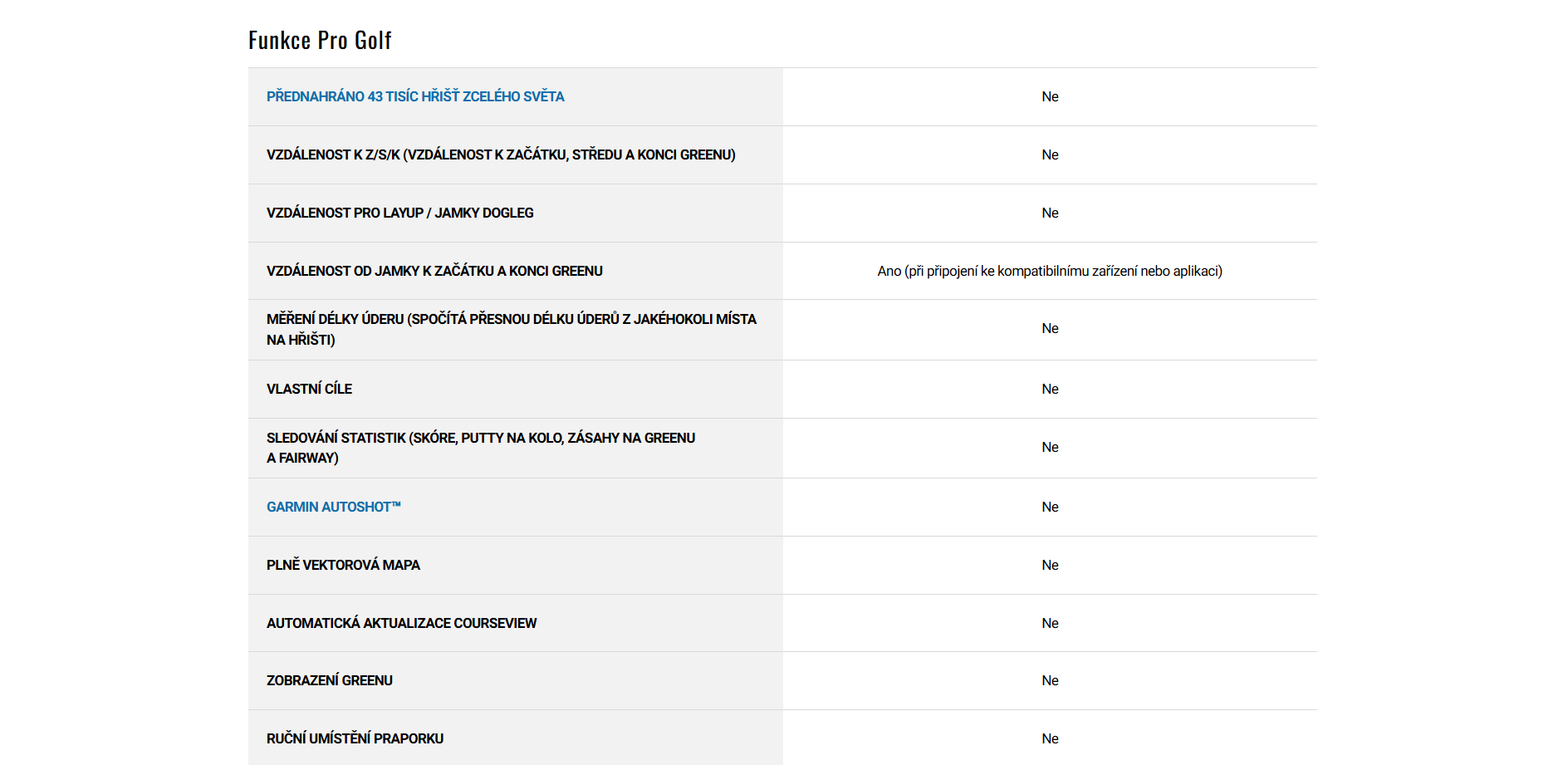This screenshot has height=765, width=1568.
Task: Click the Ano (při připojení...) value text
Action: tap(1050, 271)
